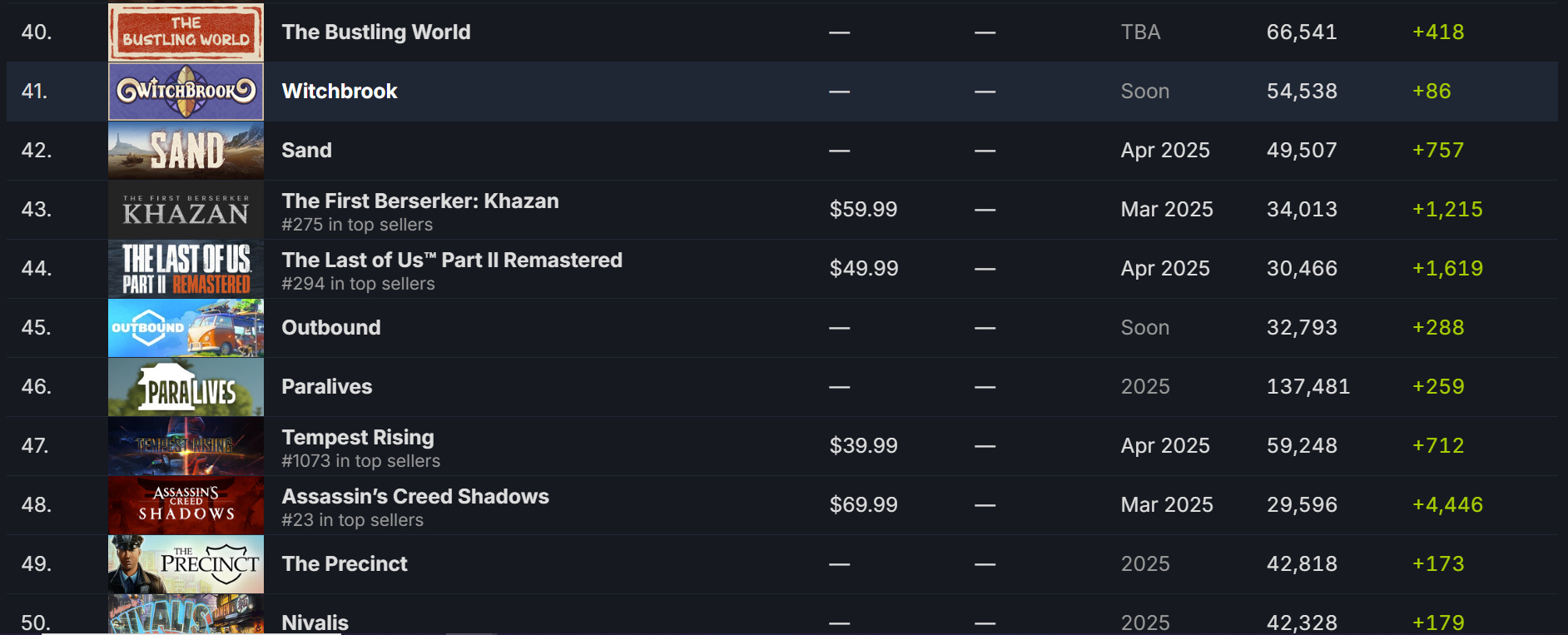Click the Witchbrook logo thumbnail

186,91
